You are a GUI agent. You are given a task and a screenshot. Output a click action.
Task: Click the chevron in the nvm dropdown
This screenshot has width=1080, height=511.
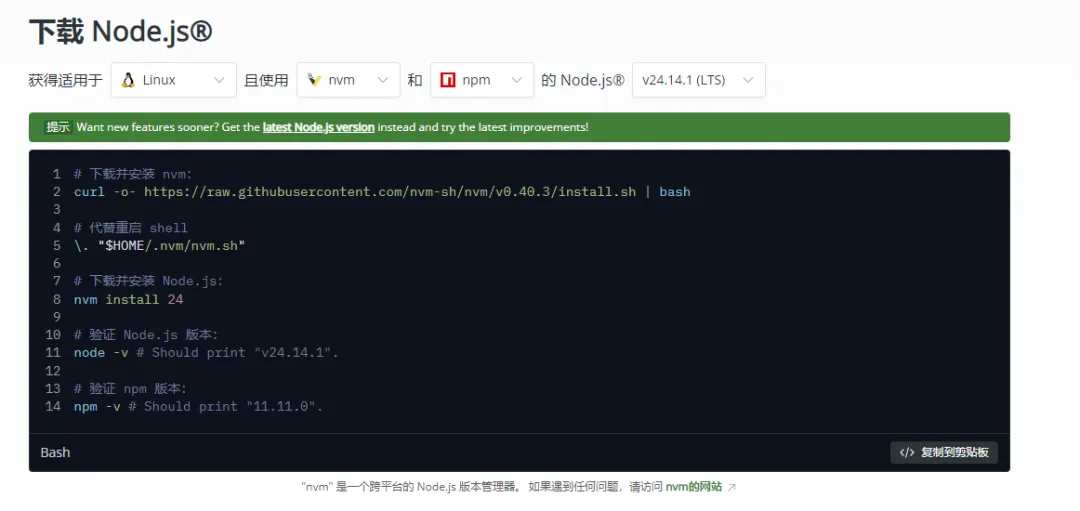383,80
